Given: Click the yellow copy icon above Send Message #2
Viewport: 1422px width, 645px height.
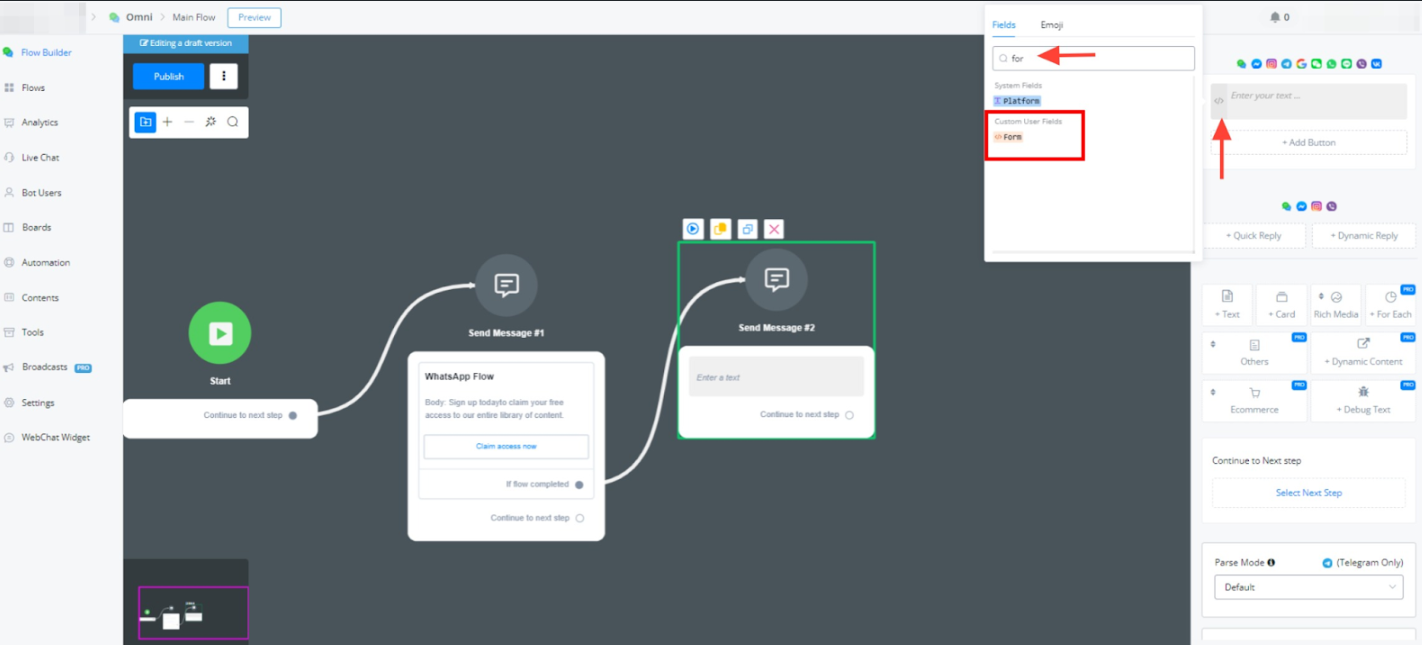Looking at the screenshot, I should [720, 229].
